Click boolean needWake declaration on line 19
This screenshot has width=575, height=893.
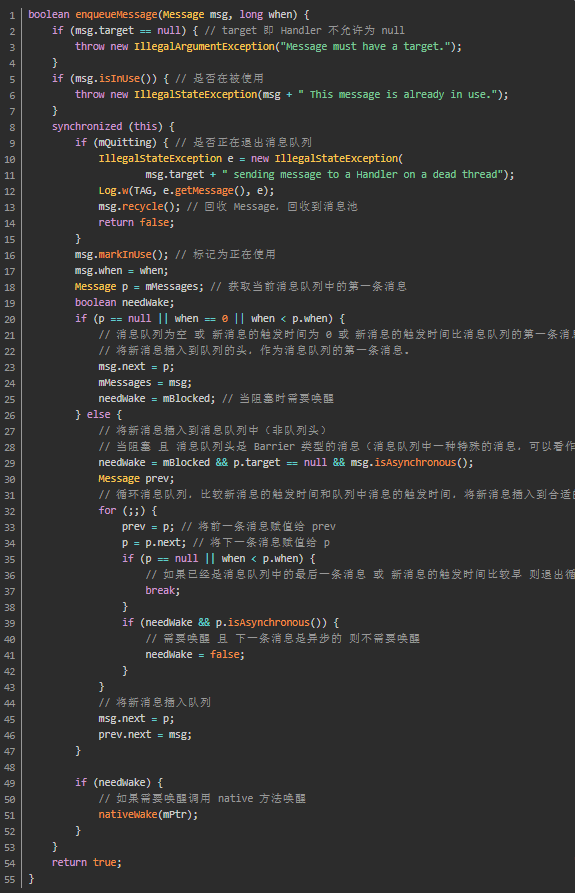[x=124, y=302]
